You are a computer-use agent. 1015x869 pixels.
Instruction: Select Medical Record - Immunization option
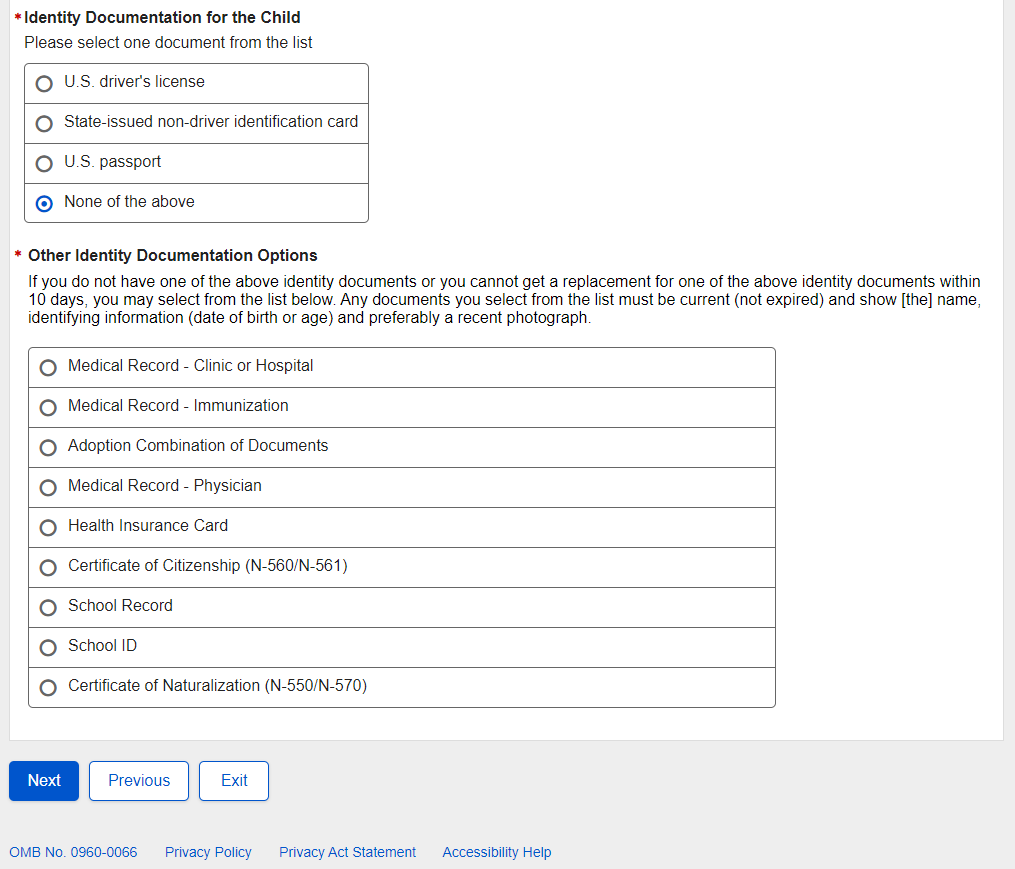(x=48, y=408)
